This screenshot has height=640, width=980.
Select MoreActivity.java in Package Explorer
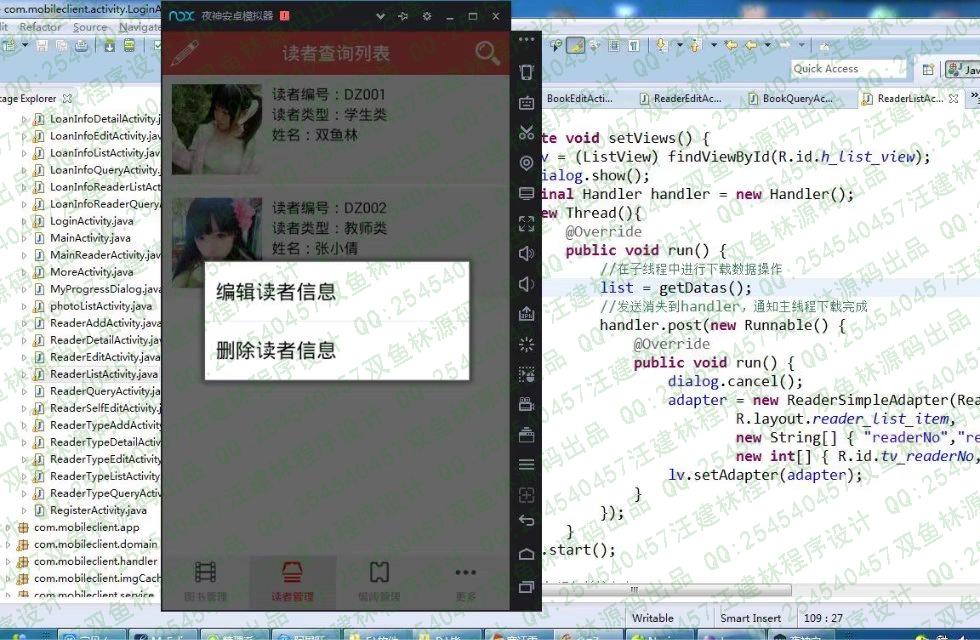tap(91, 272)
